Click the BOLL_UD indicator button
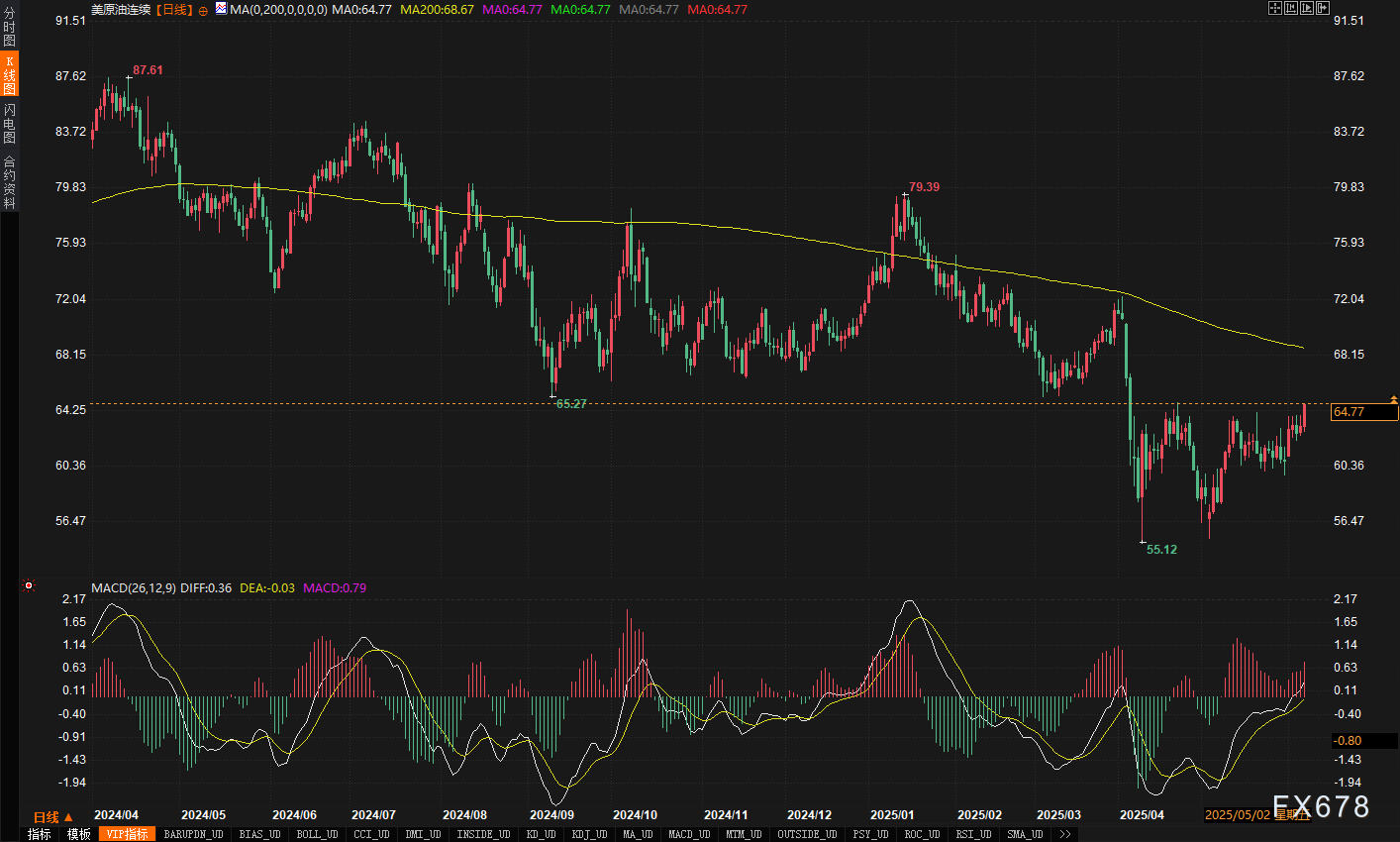This screenshot has width=1400, height=842. (316, 834)
